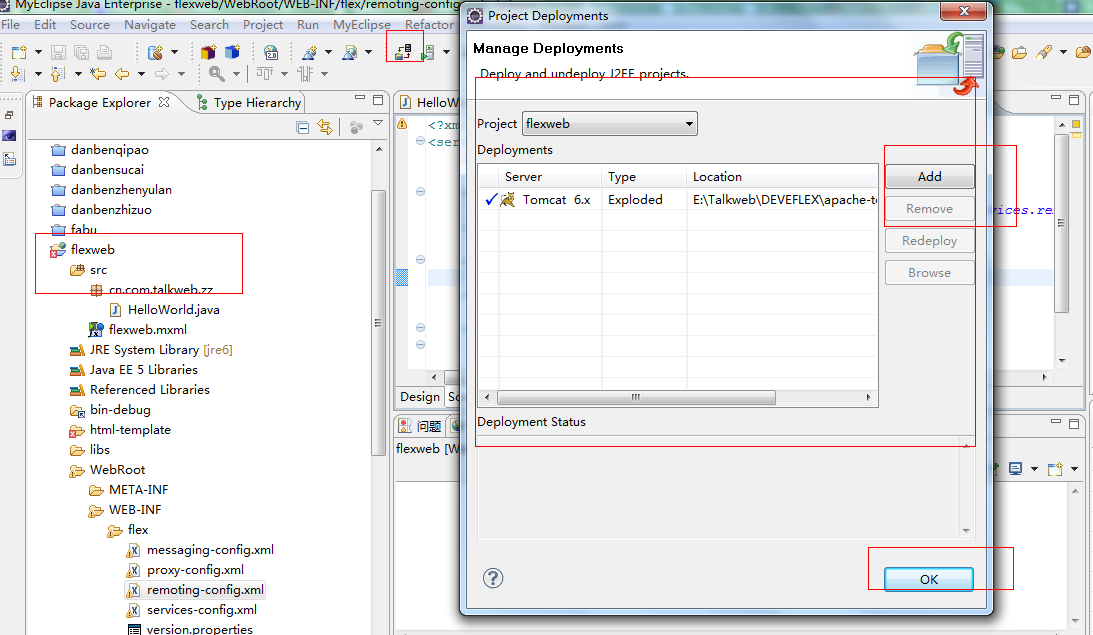Click the Deploy MyEclipse J2EE Project icon
Image resolution: width=1093 pixels, height=635 pixels.
404,52
